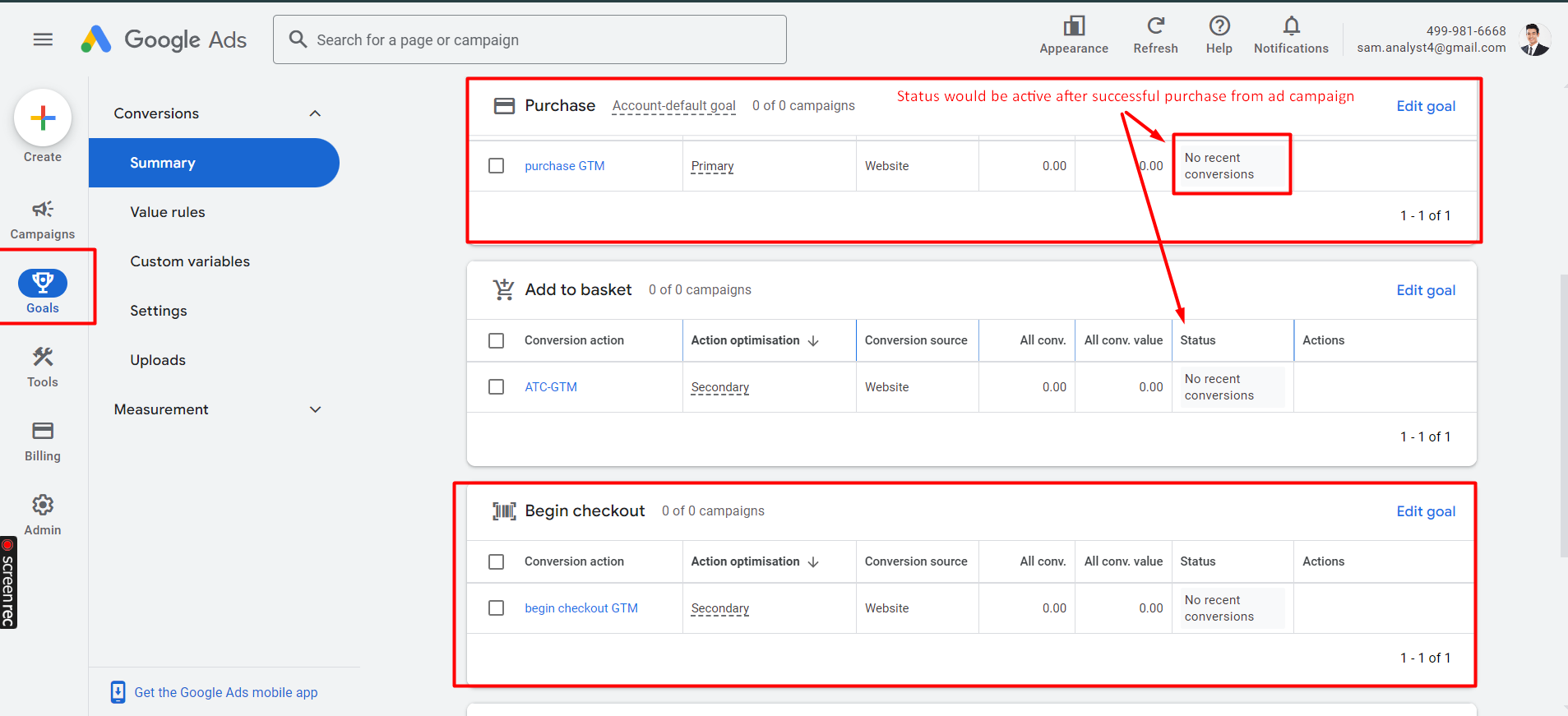Edit the Purchase goal
Image resolution: width=1568 pixels, height=716 pixels.
(1426, 106)
